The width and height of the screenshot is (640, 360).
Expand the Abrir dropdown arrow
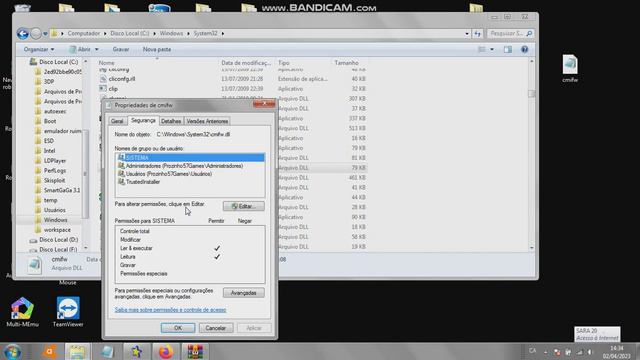pos(97,49)
